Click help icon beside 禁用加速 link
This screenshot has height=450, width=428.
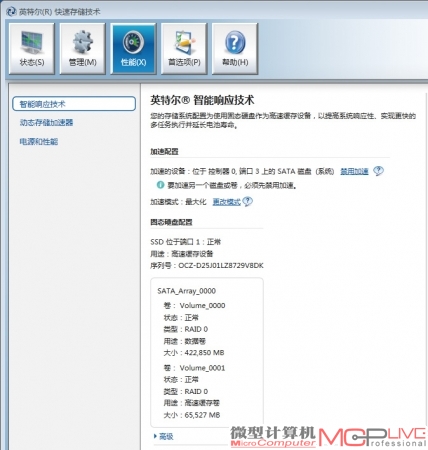(x=378, y=171)
